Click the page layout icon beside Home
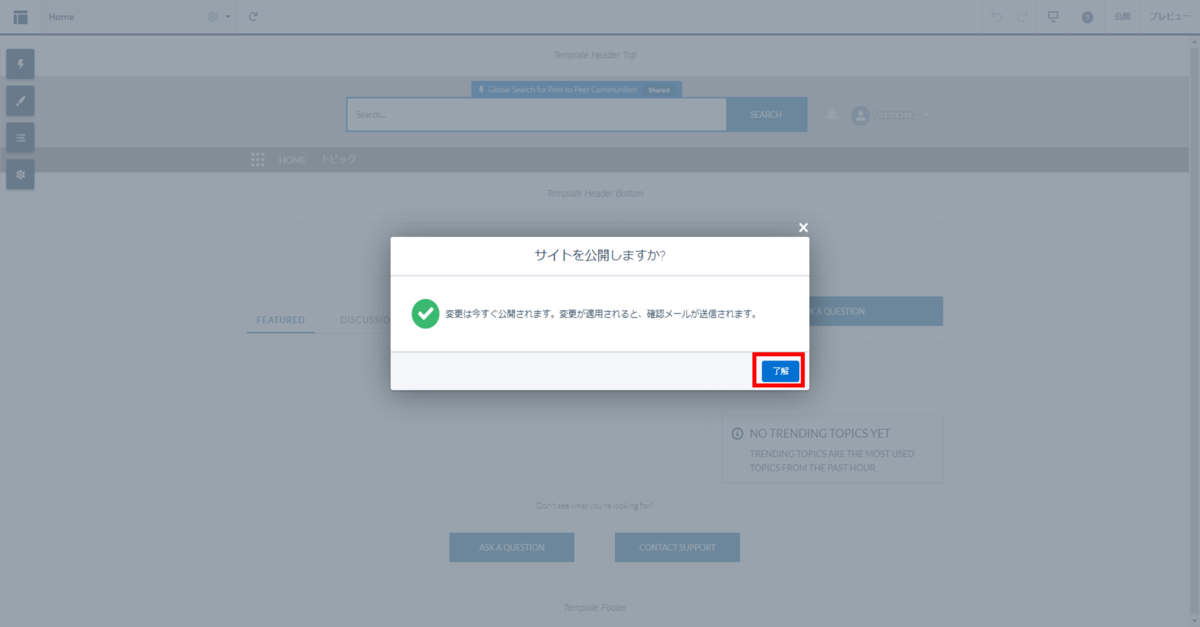 coord(20,17)
